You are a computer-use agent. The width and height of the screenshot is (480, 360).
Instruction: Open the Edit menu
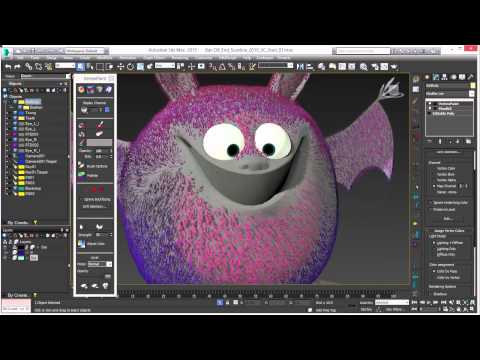[x=20, y=58]
